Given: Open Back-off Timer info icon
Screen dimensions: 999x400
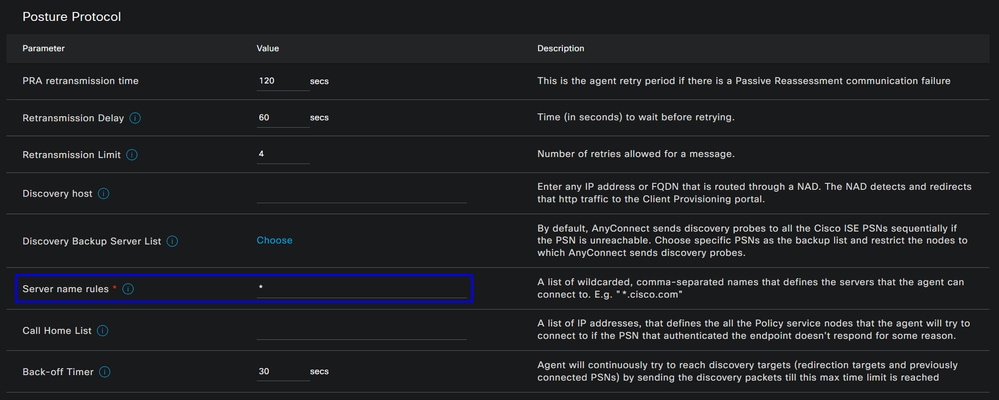Looking at the screenshot, I should coord(104,371).
